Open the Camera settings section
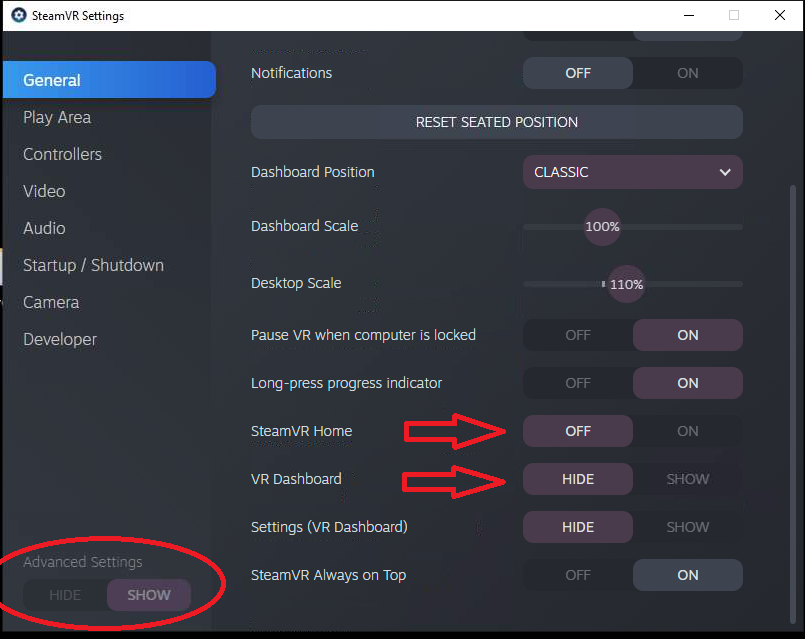 51,301
